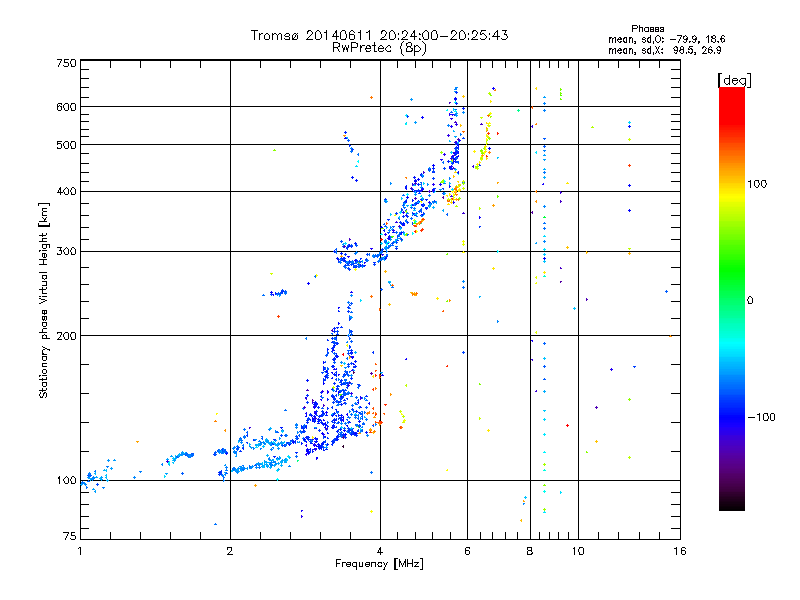800x600 pixels.
Task: Click the y-axis tick label "100"
Action: click(66, 480)
